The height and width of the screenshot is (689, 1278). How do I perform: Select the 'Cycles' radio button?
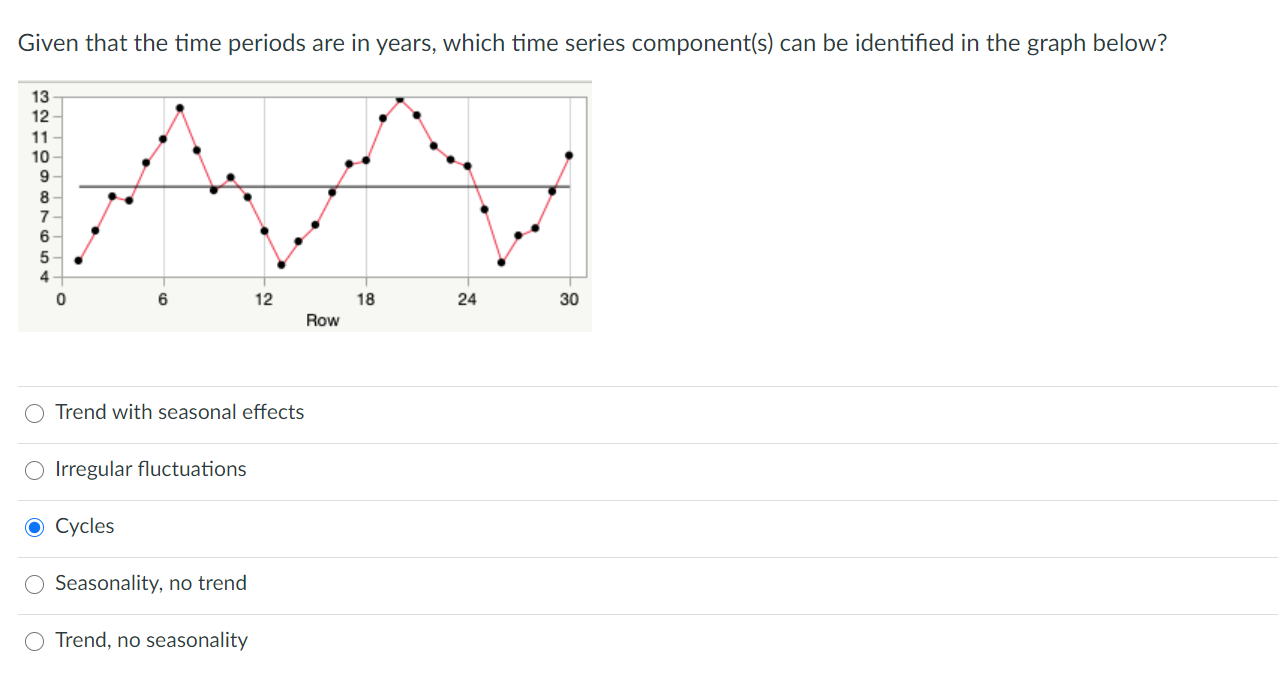pos(34,526)
